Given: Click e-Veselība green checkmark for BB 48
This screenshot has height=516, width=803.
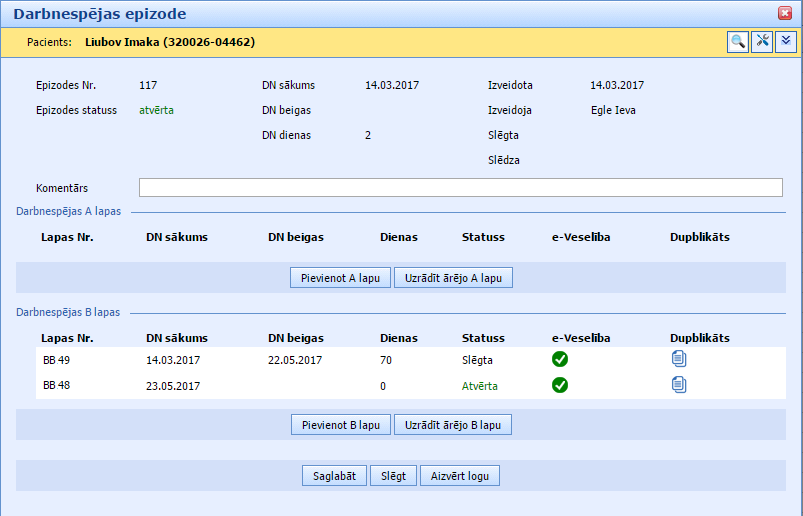Looking at the screenshot, I should pyautogui.click(x=560, y=385).
